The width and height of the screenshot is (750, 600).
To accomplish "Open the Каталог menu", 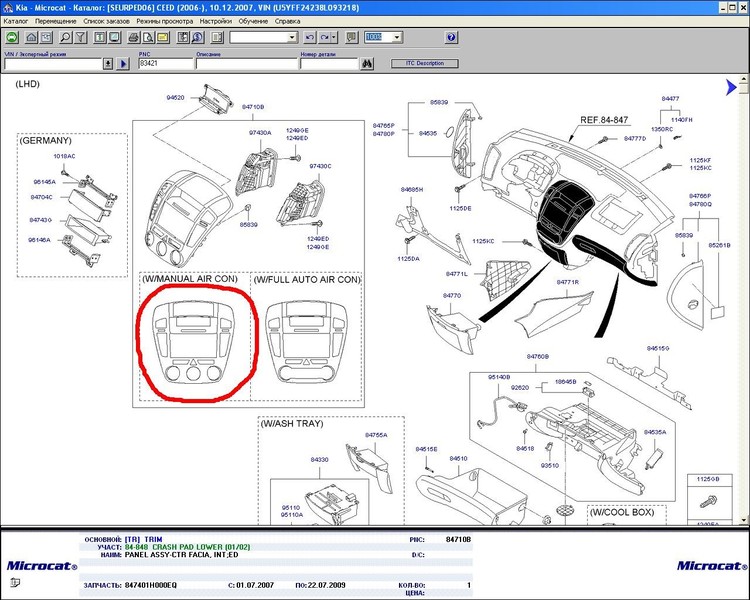I will click(x=15, y=20).
